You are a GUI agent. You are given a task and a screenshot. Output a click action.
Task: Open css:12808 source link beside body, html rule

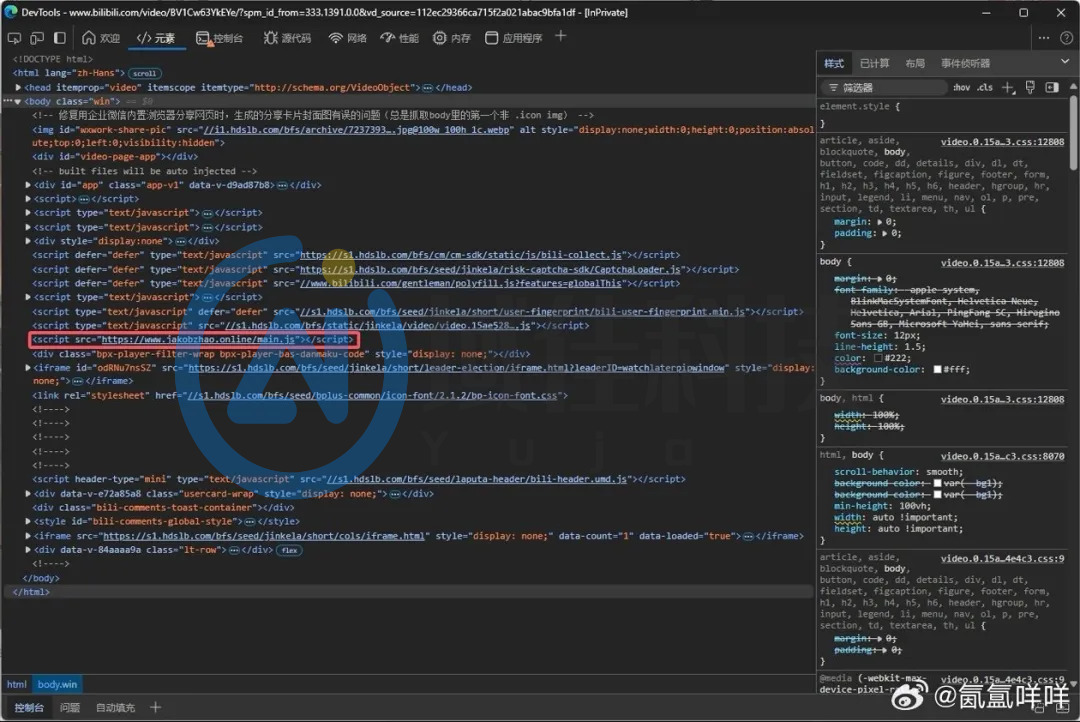point(1002,399)
